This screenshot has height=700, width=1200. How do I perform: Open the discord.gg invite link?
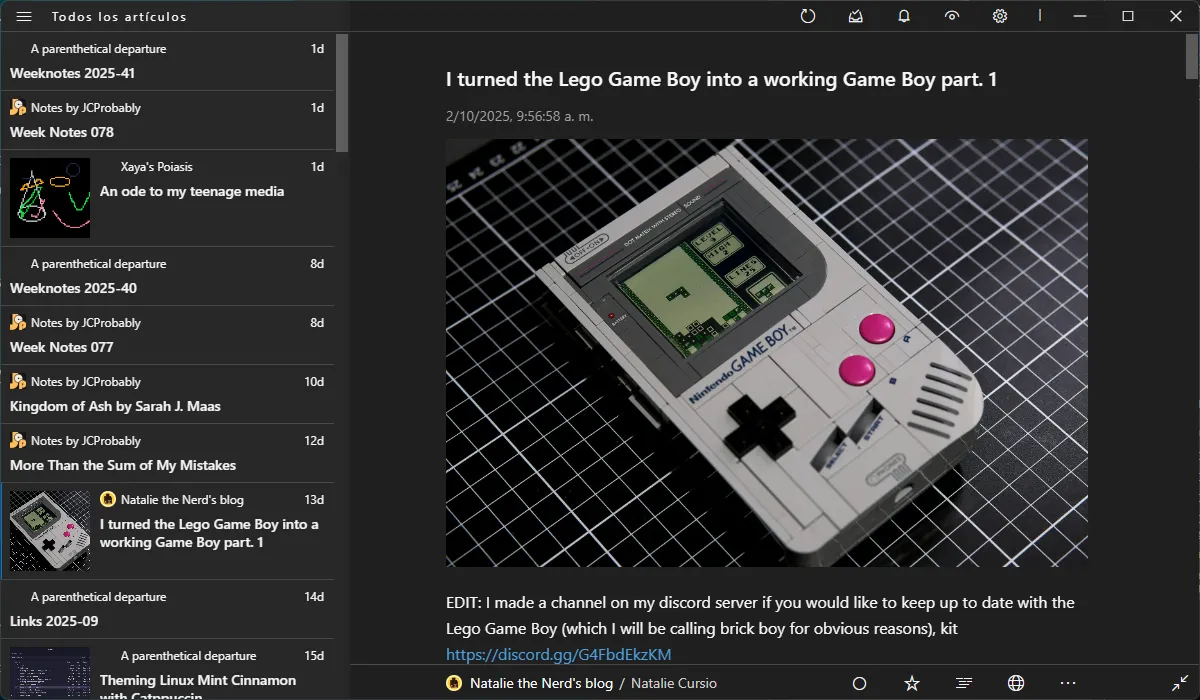click(x=558, y=655)
